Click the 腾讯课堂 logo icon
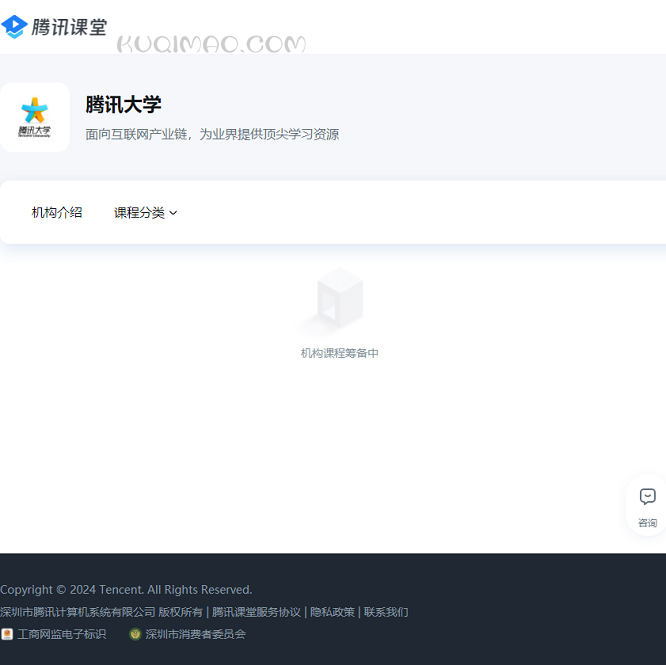Viewport: 666px width, 665px height. point(14,27)
